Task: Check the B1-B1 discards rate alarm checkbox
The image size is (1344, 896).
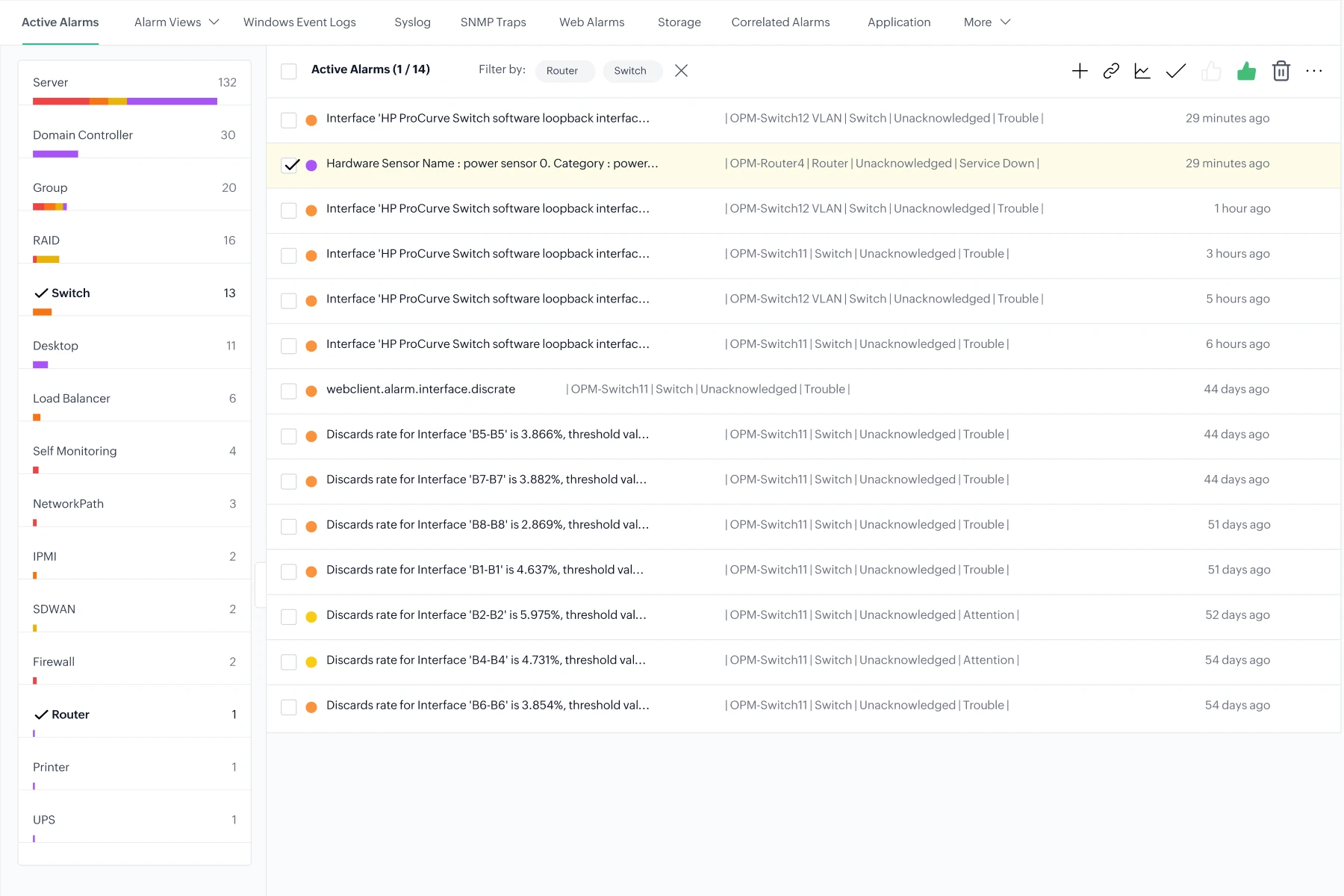Action: 289,572
